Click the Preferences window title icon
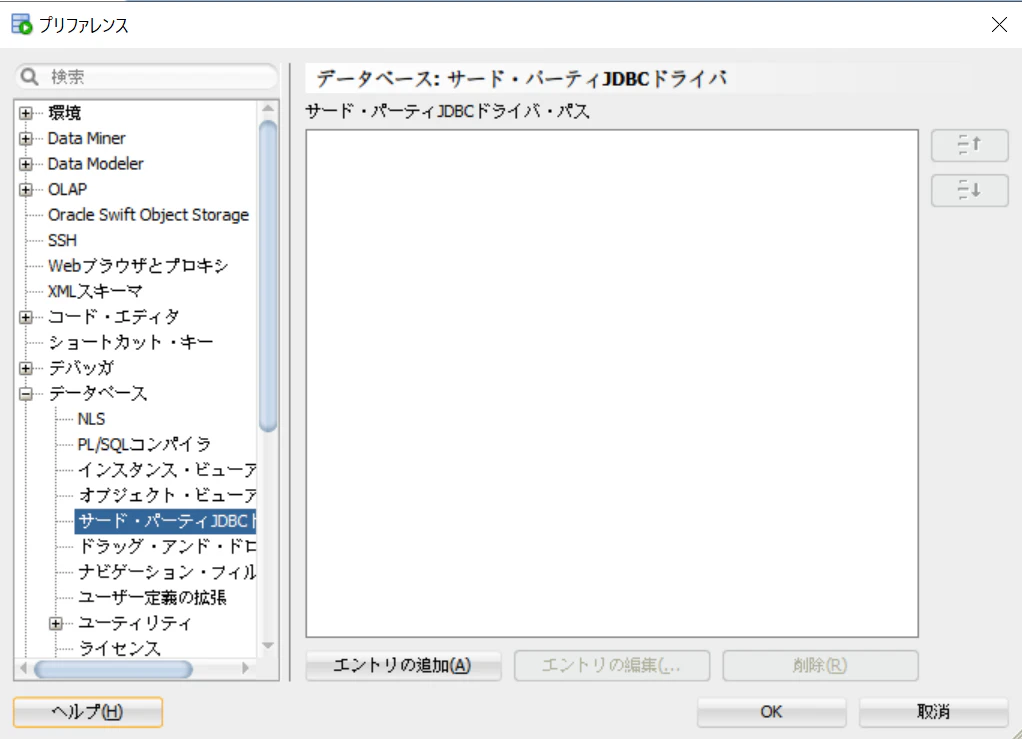 point(22,25)
